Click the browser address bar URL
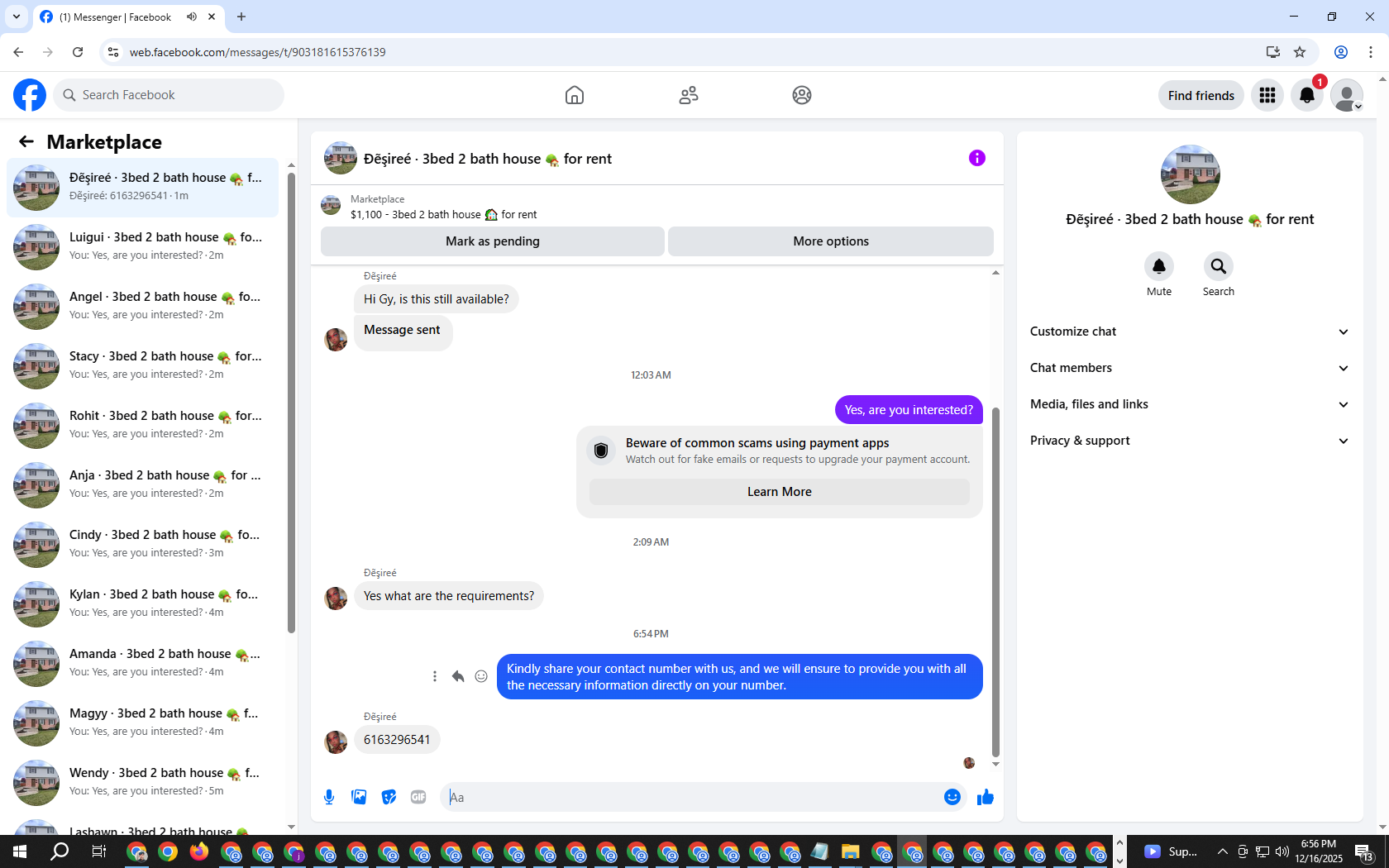The image size is (1389, 868). (x=258, y=52)
